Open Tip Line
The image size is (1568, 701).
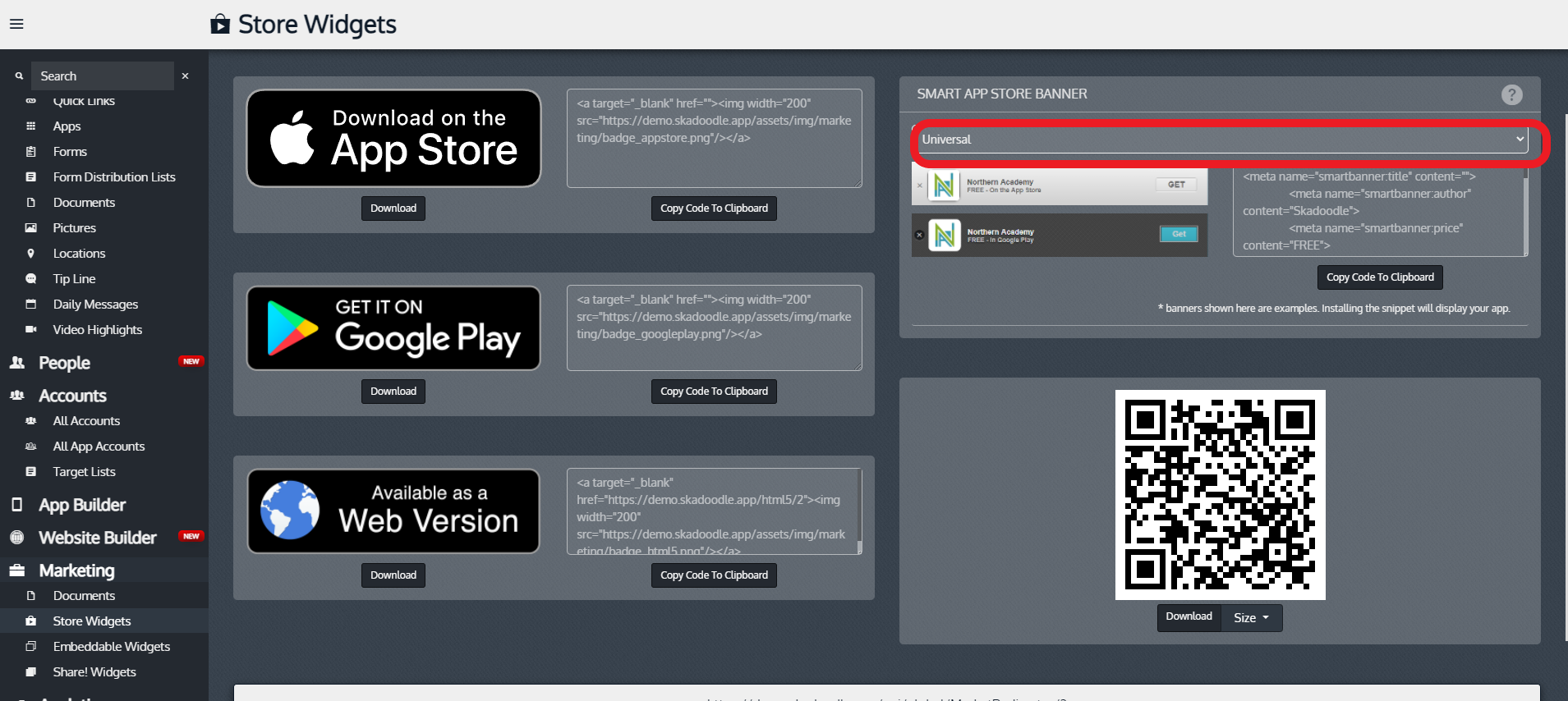[74, 279]
